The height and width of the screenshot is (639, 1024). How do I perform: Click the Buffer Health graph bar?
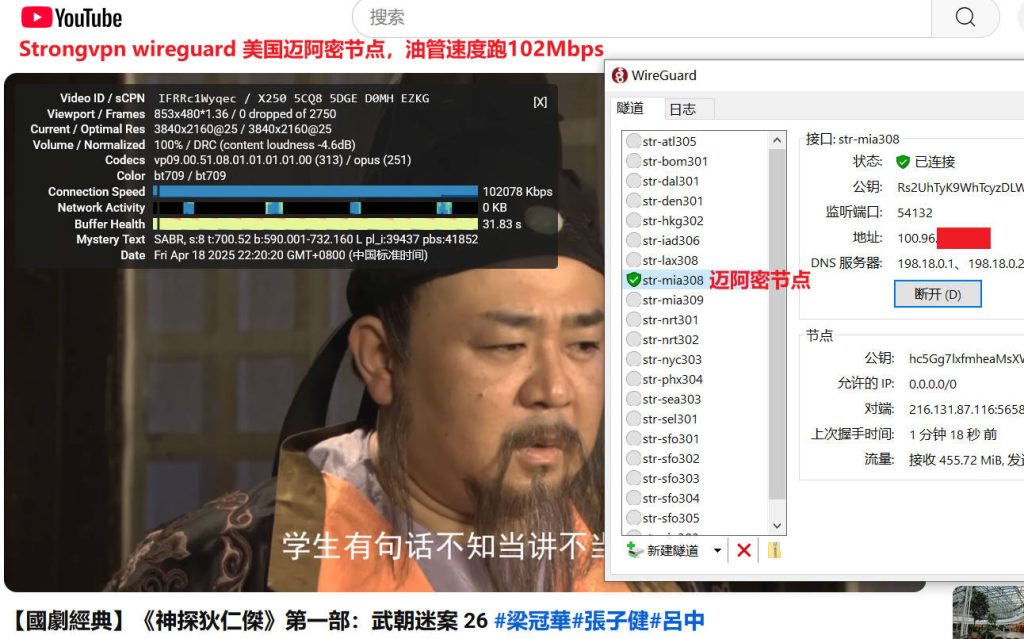pos(315,223)
